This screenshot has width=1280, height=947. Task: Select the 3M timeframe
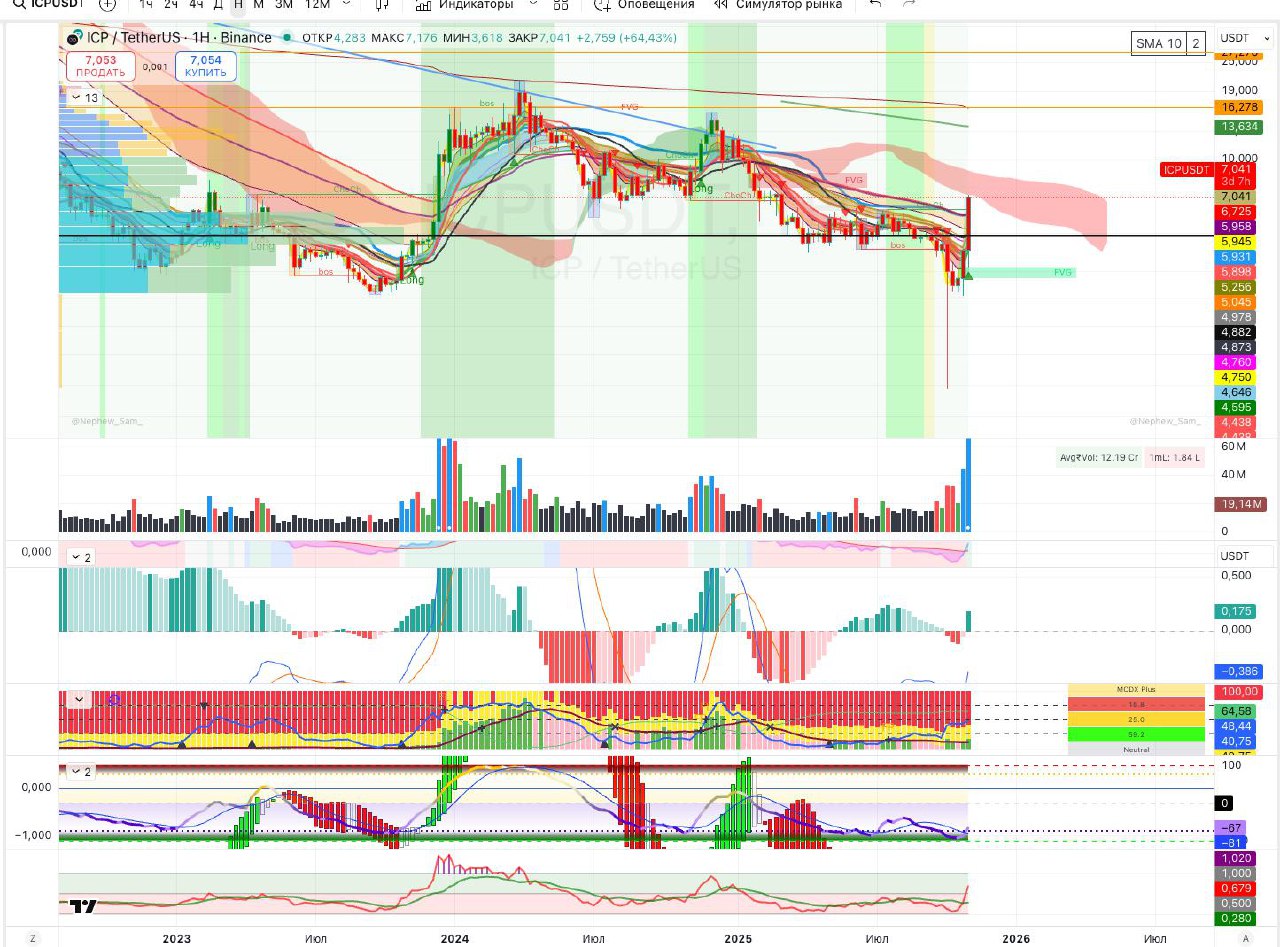coord(284,4)
